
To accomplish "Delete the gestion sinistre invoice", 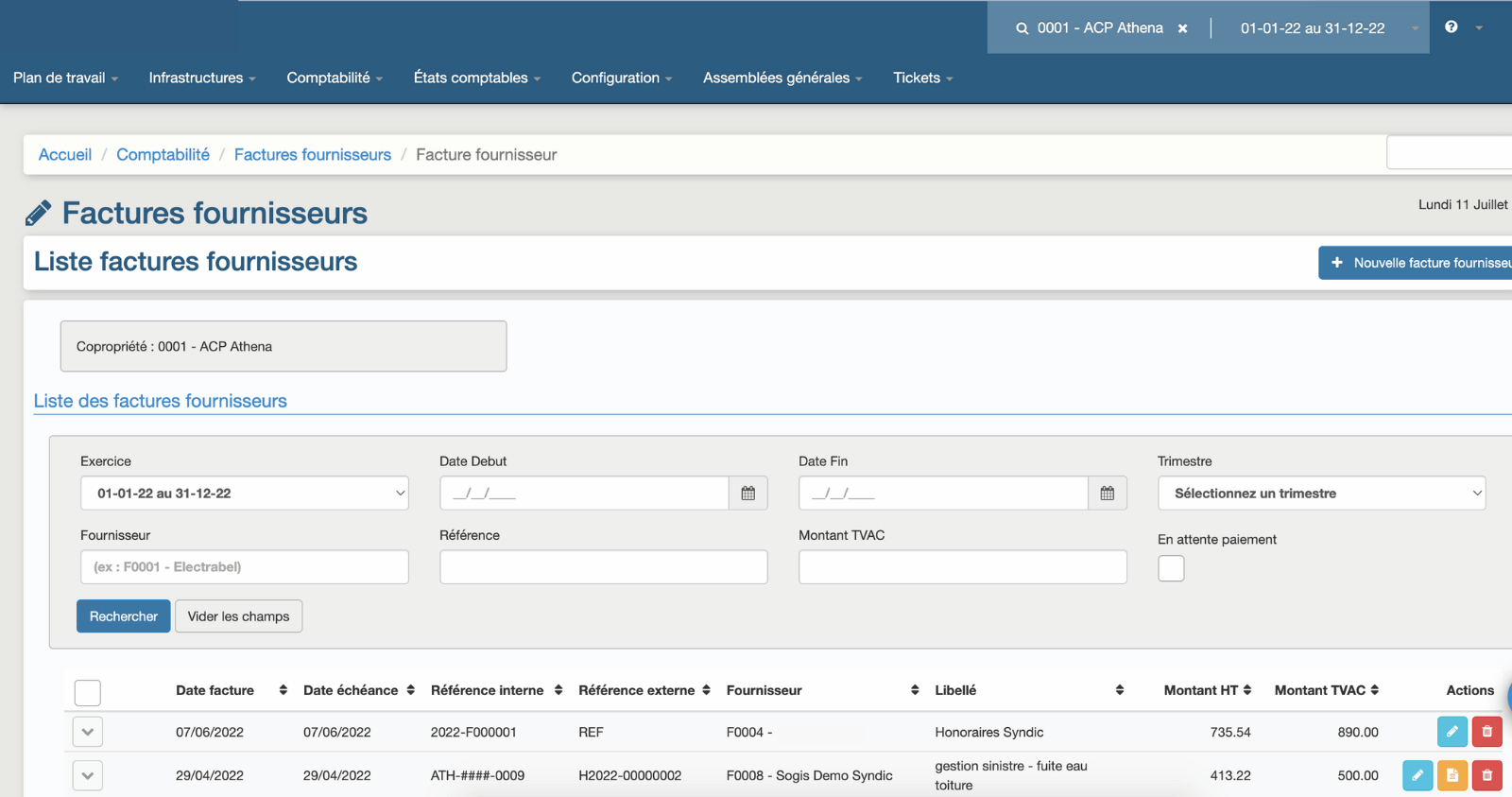I will pos(1486,775).
